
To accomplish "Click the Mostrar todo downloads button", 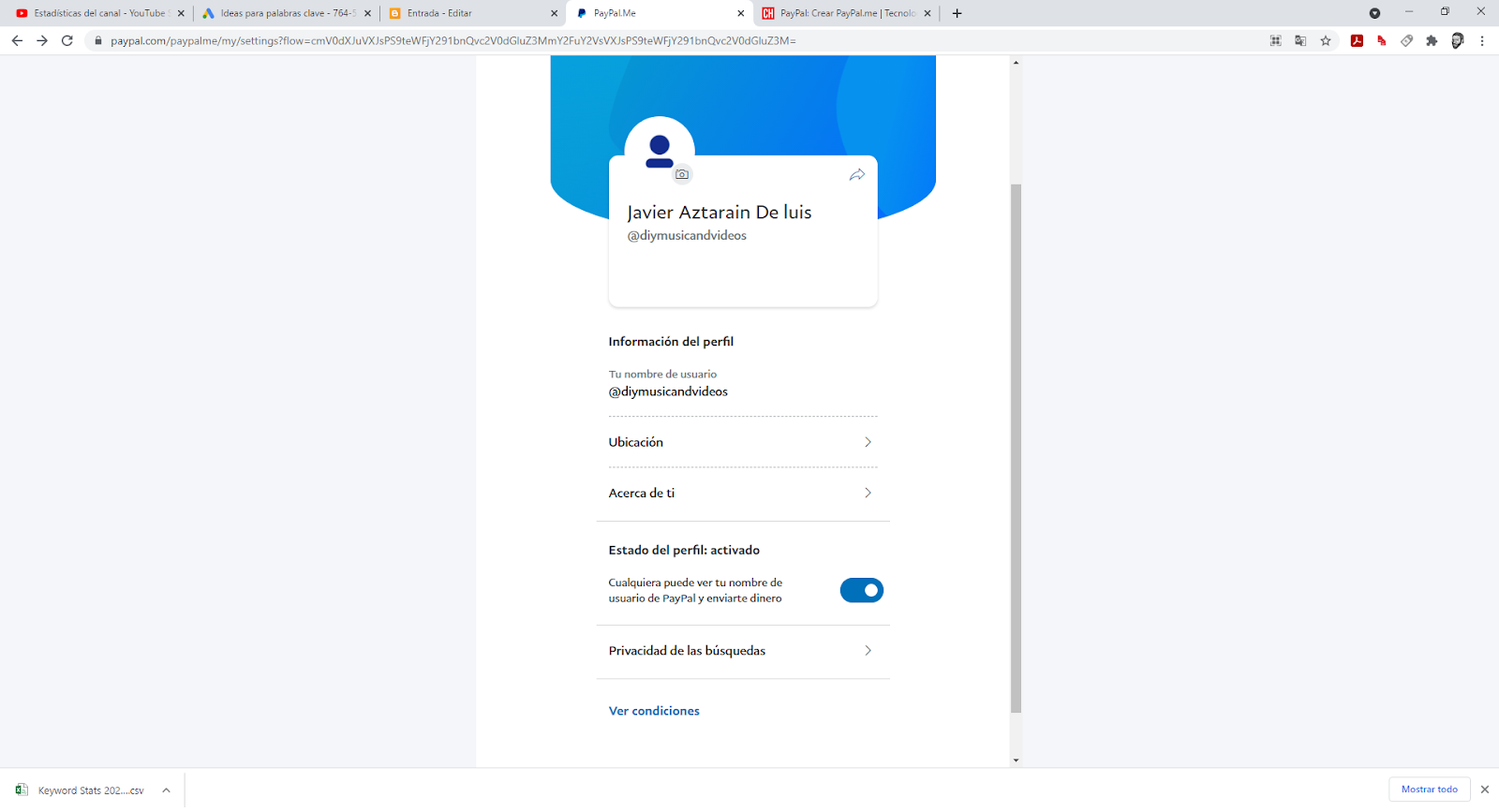I will [x=1430, y=790].
